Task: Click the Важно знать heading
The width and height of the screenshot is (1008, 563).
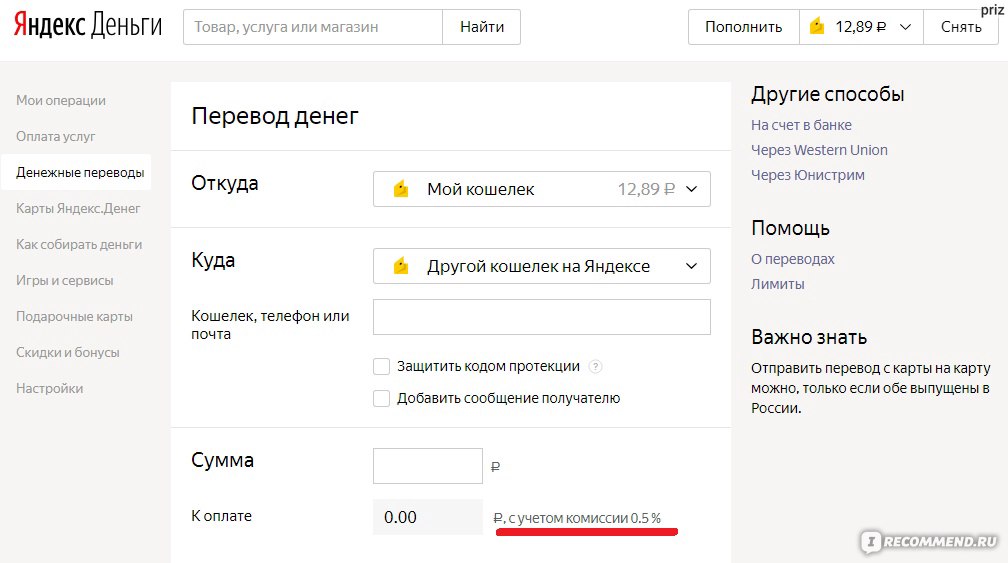Action: (x=809, y=337)
